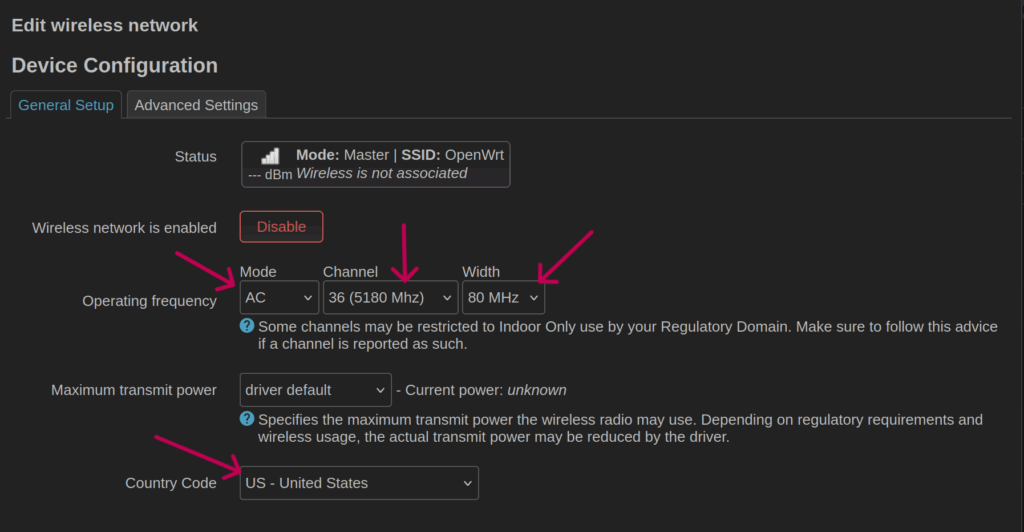This screenshot has height=532, width=1024.
Task: Click the Maximum transmit power label
Action: [x=134, y=390]
